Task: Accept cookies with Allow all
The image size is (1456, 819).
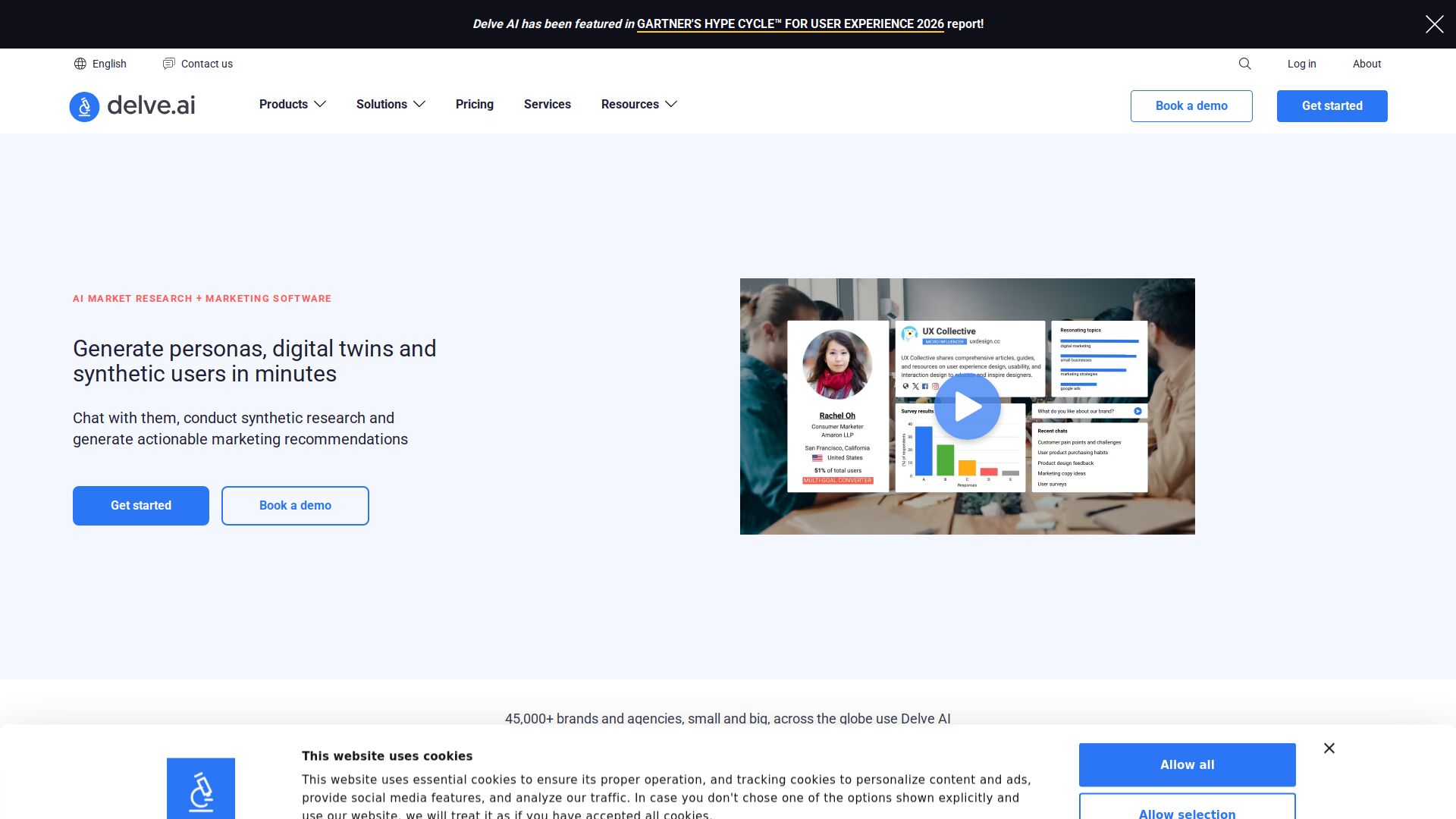Action: pos(1188,765)
